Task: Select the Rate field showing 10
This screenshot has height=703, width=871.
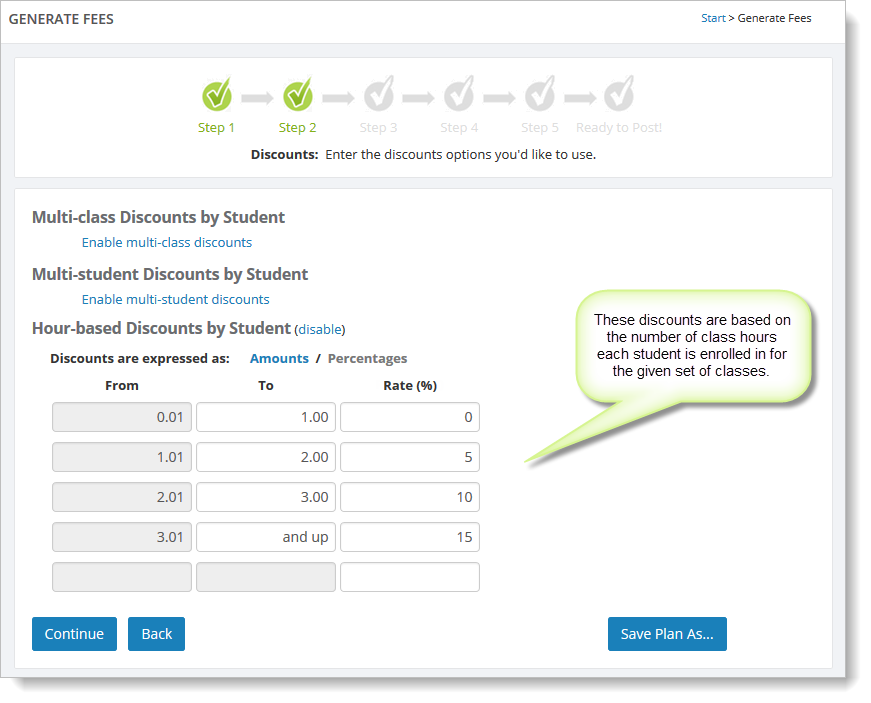Action: pos(410,497)
